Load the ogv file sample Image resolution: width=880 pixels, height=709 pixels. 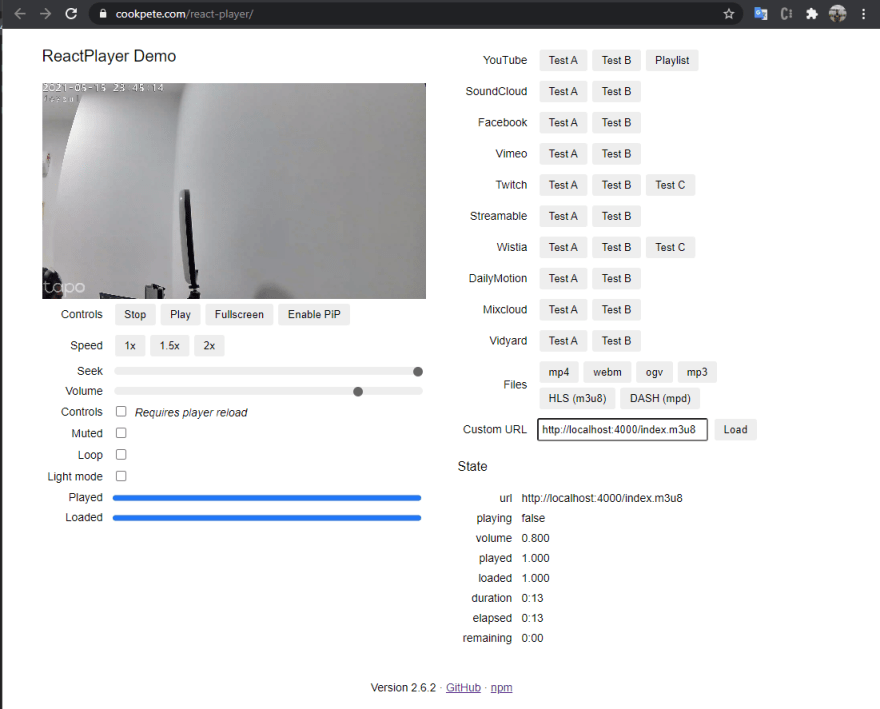tap(654, 372)
